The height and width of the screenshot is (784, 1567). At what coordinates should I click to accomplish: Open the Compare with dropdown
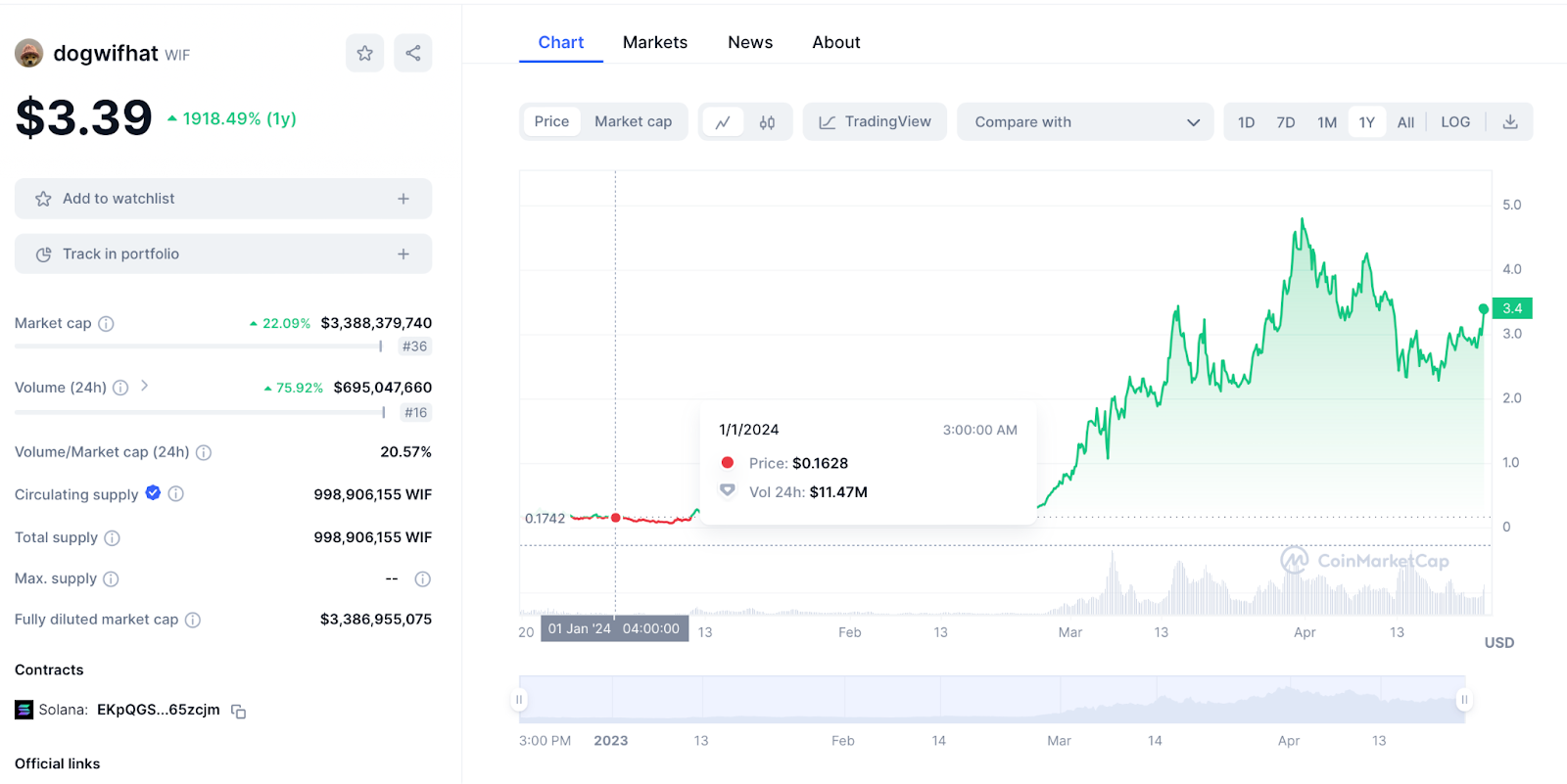pyautogui.click(x=1085, y=122)
